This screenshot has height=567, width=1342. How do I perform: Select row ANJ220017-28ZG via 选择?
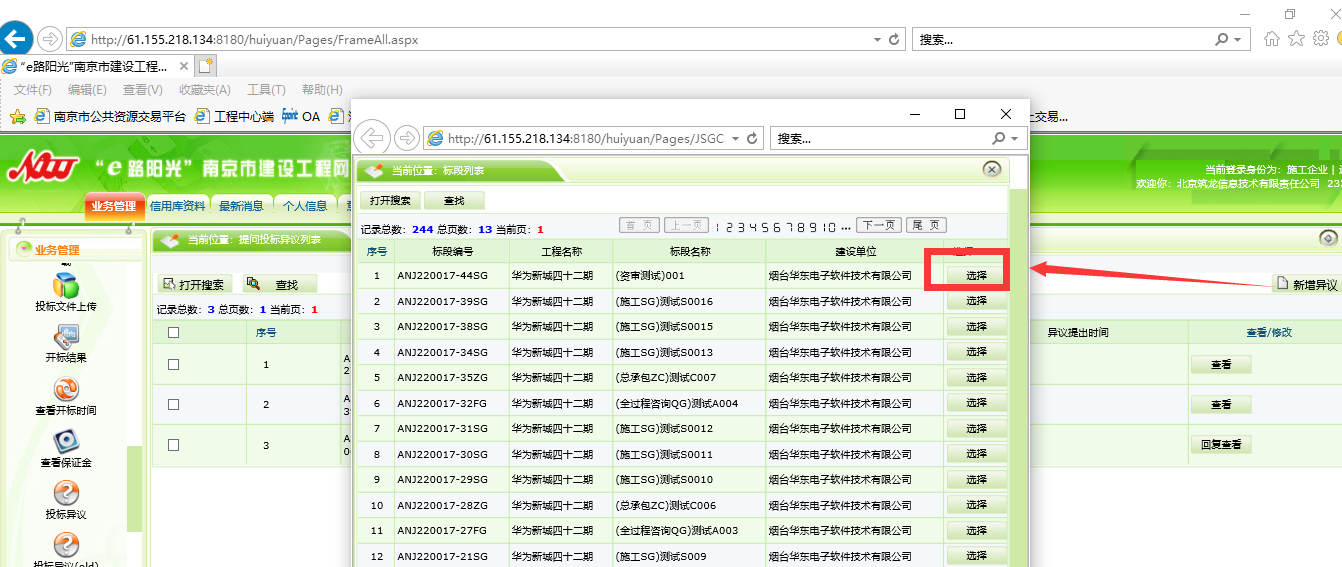point(976,505)
